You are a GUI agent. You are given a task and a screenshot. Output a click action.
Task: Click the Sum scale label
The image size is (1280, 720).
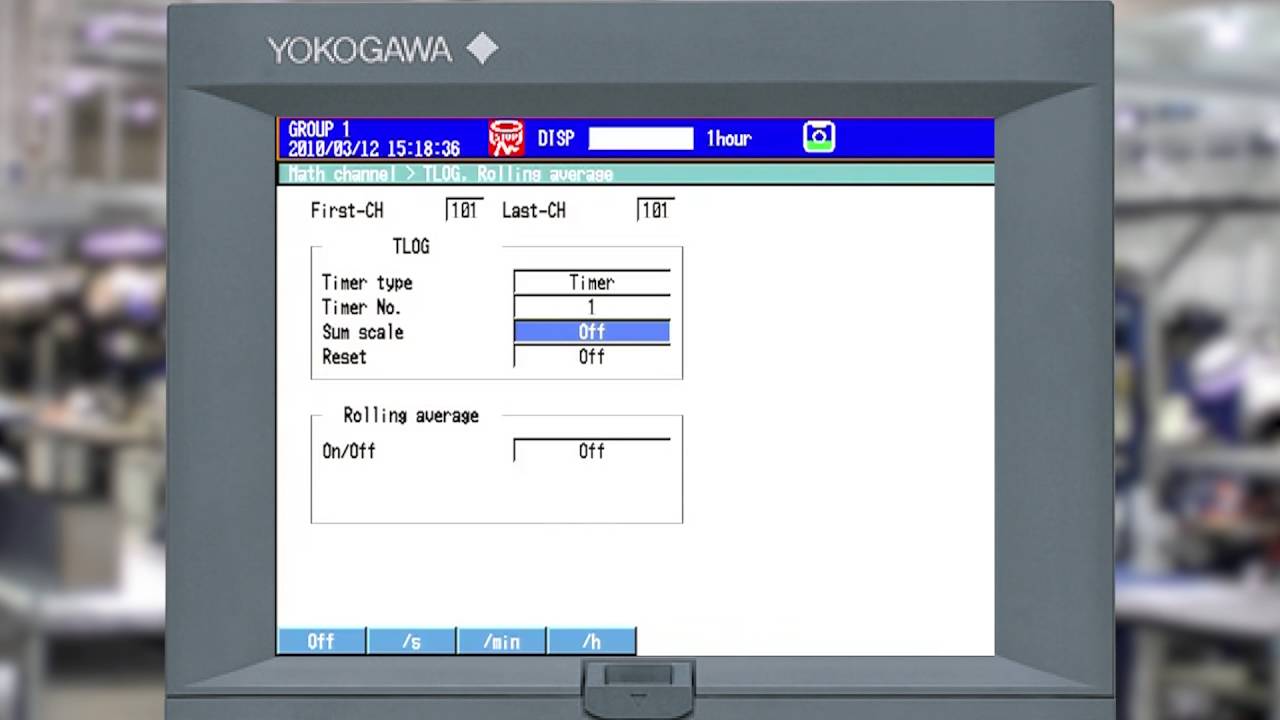[363, 332]
